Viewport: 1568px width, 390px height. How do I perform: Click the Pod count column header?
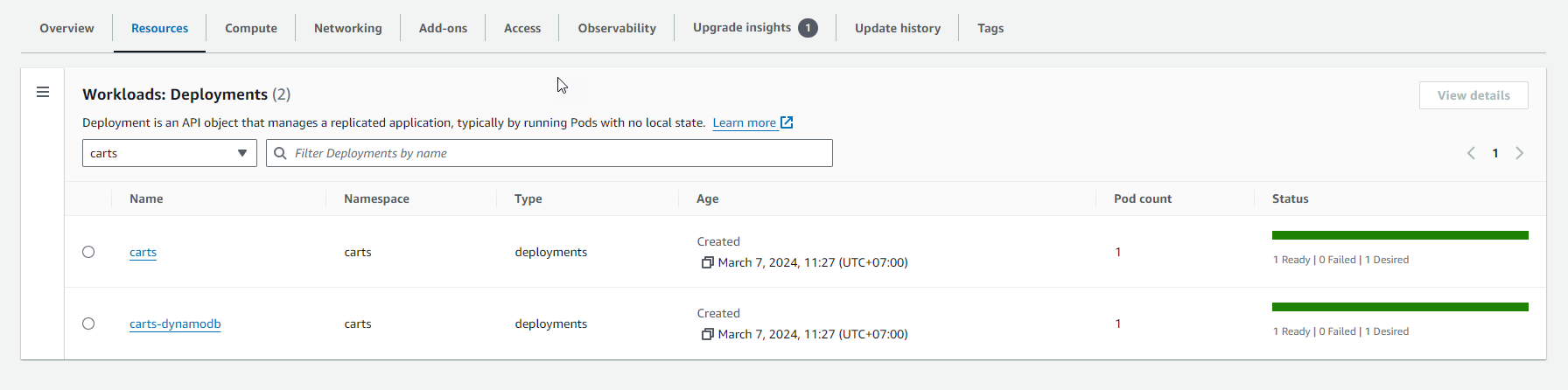(x=1143, y=198)
